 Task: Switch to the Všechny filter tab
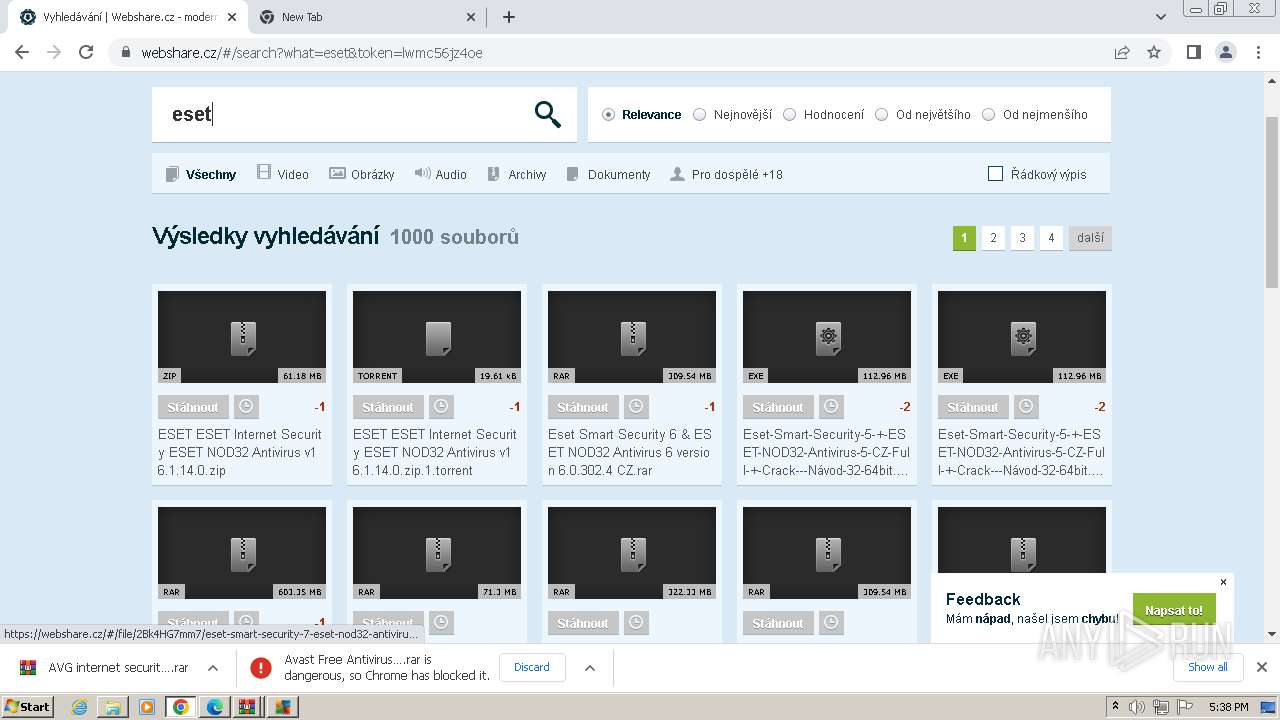point(201,174)
